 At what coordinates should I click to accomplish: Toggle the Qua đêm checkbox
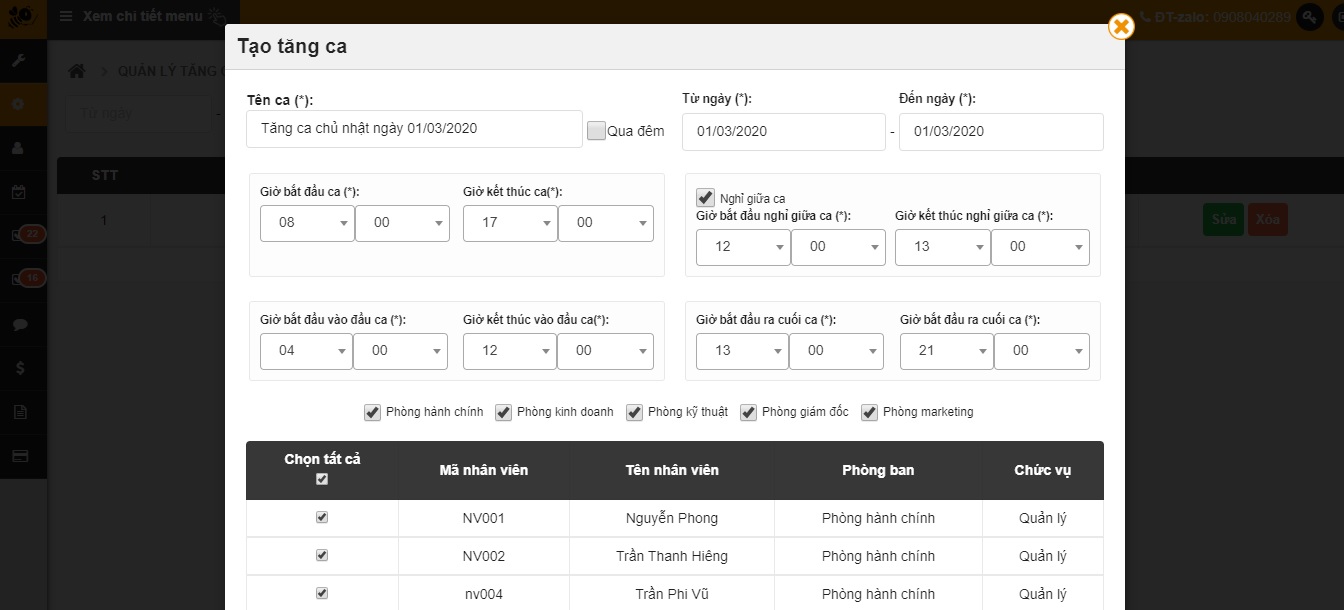pos(596,131)
